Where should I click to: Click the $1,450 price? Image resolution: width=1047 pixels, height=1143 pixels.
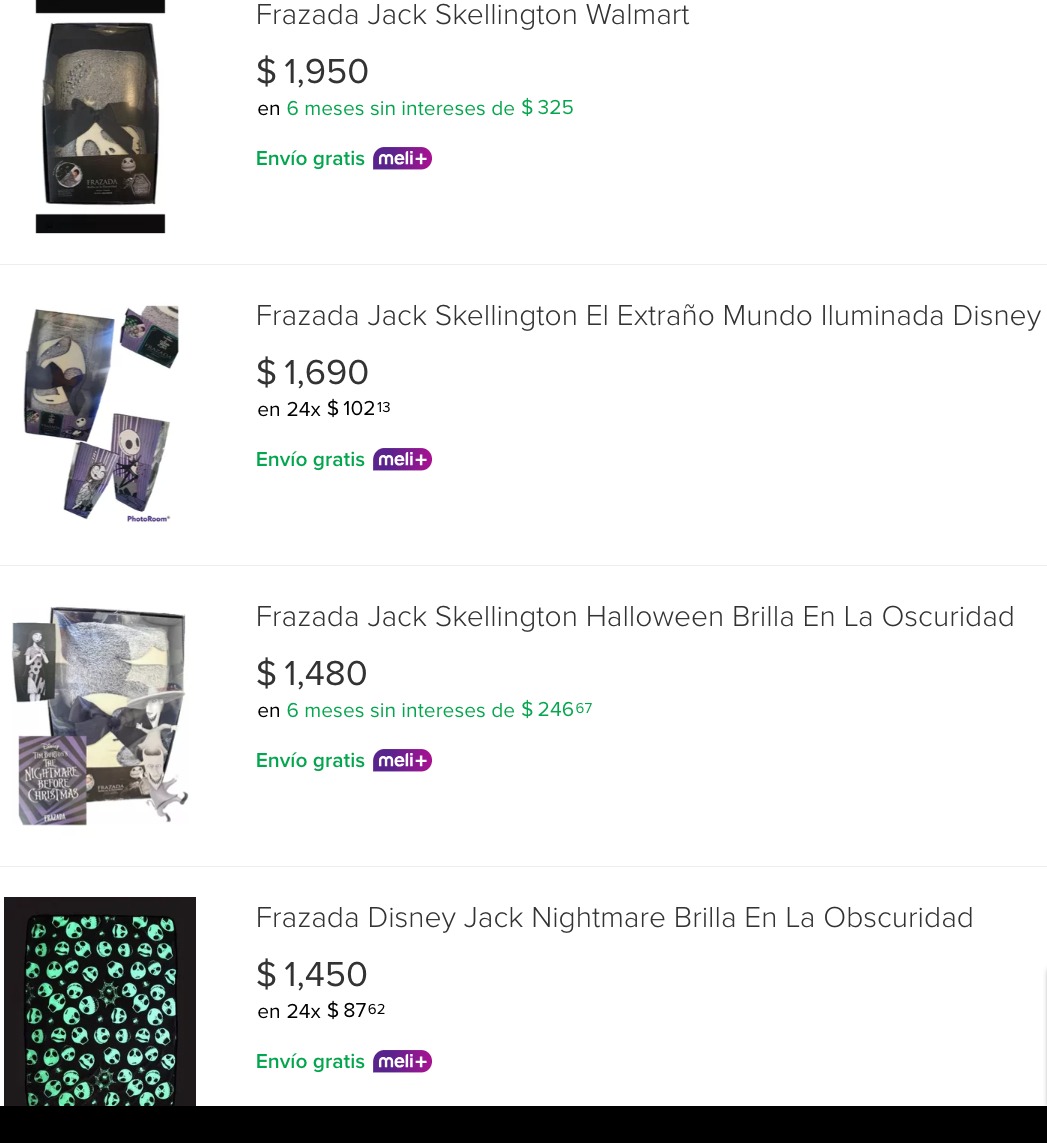pos(312,975)
